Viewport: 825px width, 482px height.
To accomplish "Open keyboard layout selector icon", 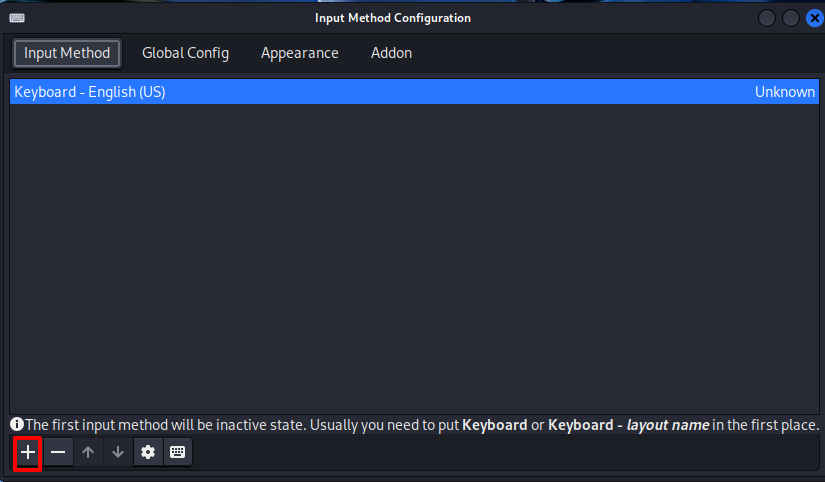I will [x=178, y=452].
